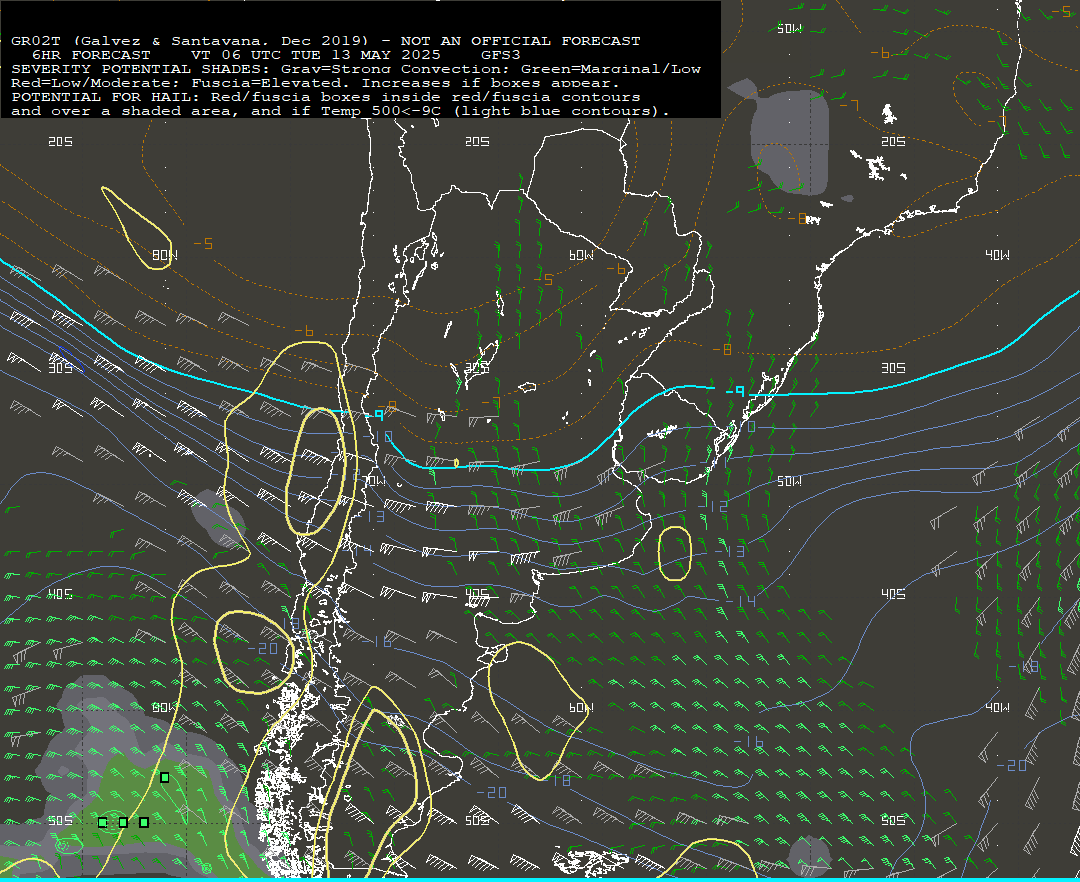
Task: Click the top isolated green hail box
Action: [165, 777]
